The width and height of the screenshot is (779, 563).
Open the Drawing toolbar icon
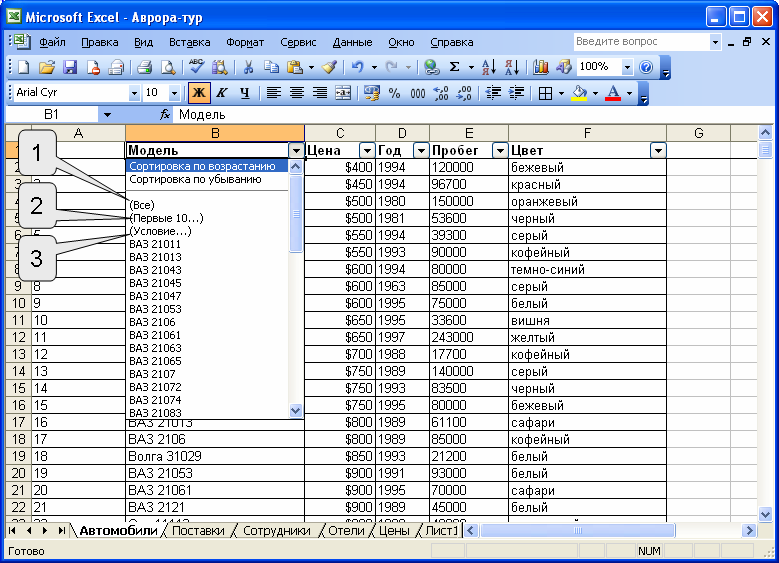pyautogui.click(x=564, y=67)
